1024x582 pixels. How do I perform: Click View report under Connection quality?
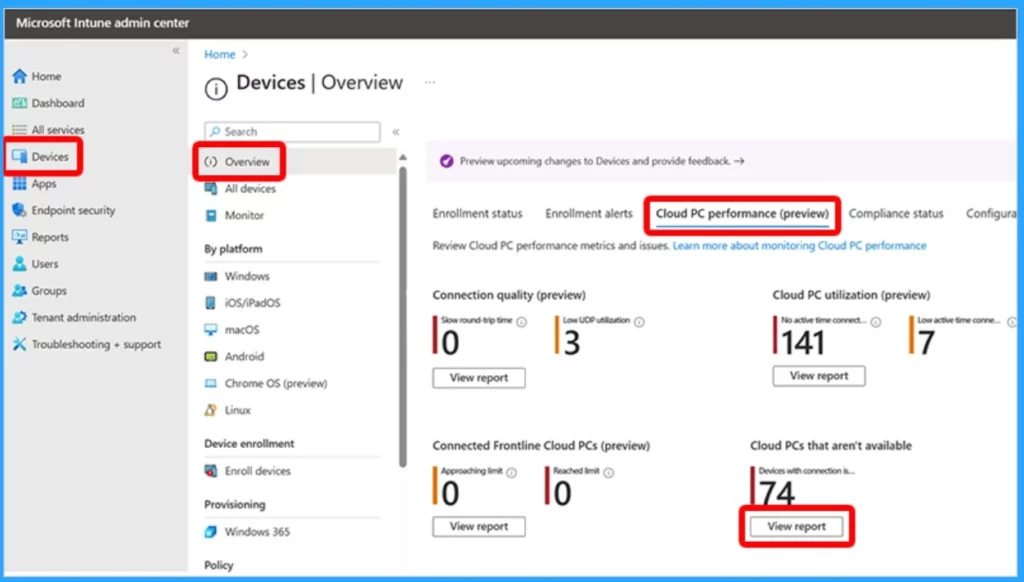tap(479, 378)
